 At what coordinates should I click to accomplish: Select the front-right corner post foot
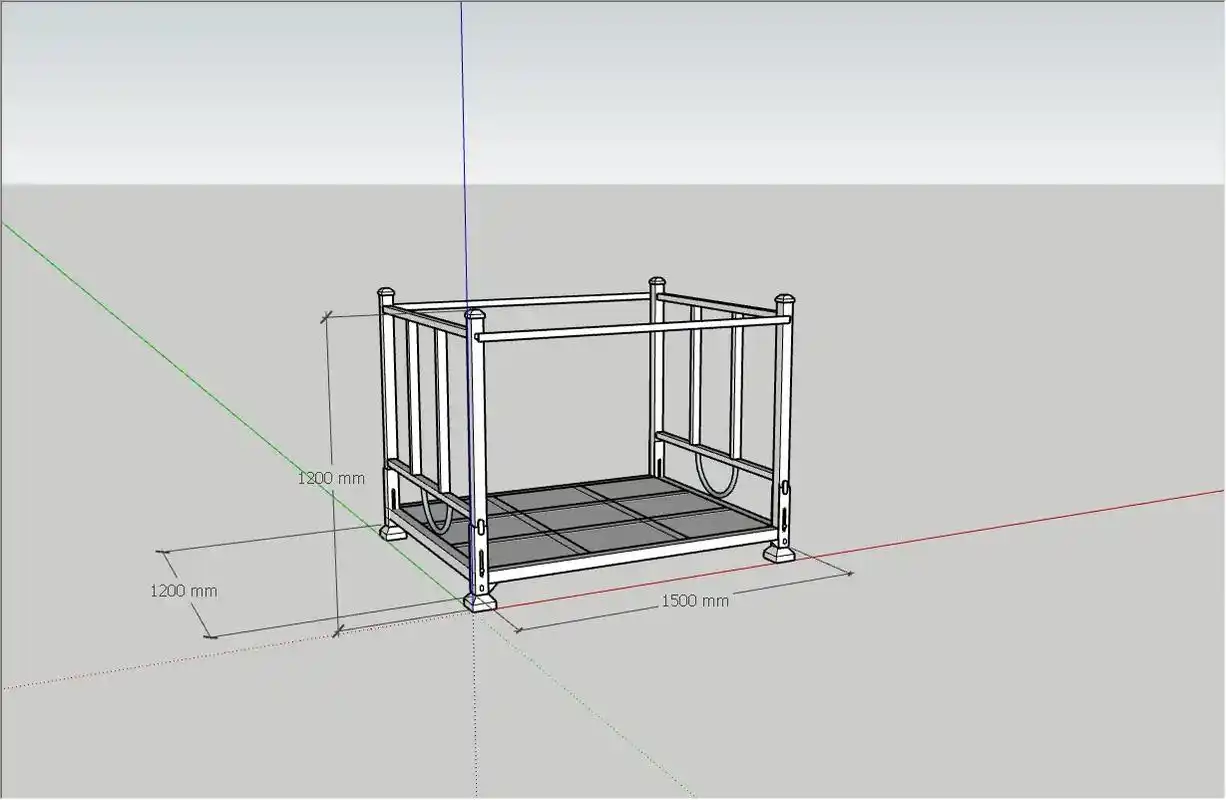(779, 550)
